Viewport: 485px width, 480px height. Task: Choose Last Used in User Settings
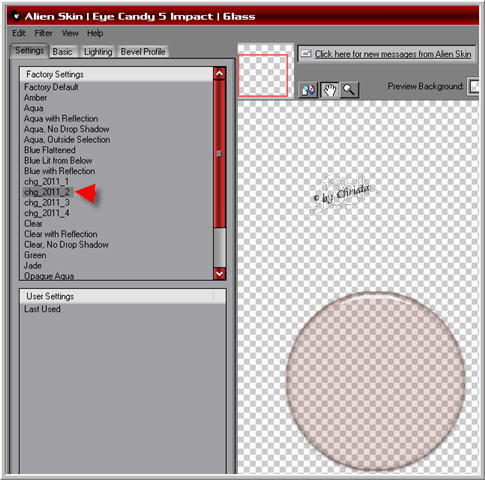pyautogui.click(x=42, y=309)
